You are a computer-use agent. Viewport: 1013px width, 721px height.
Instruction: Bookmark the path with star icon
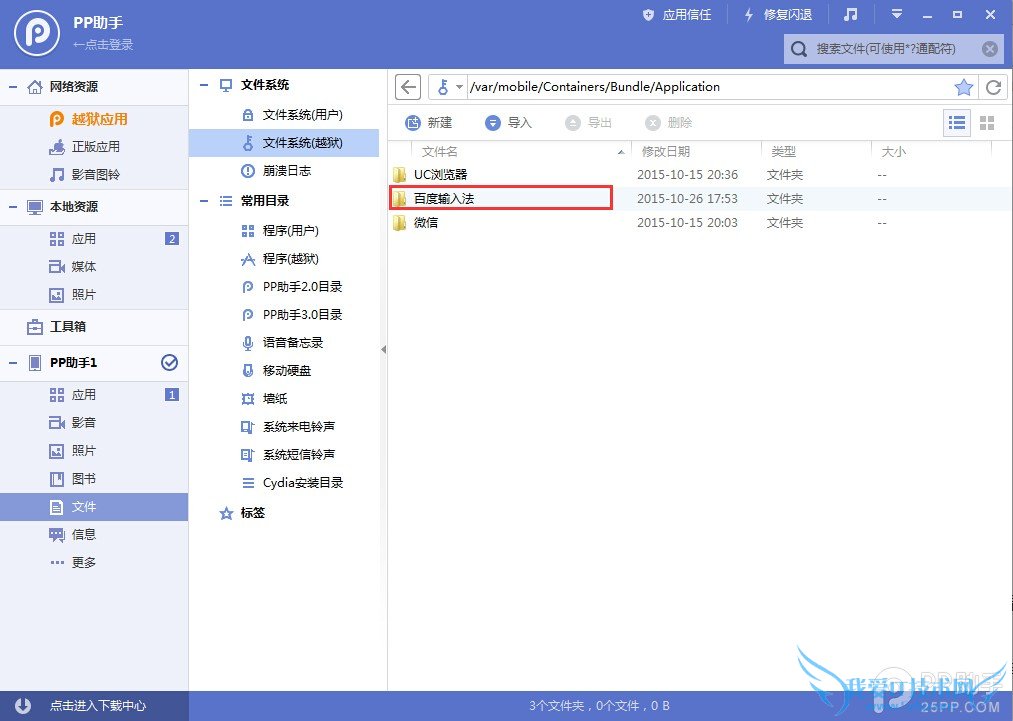[963, 87]
